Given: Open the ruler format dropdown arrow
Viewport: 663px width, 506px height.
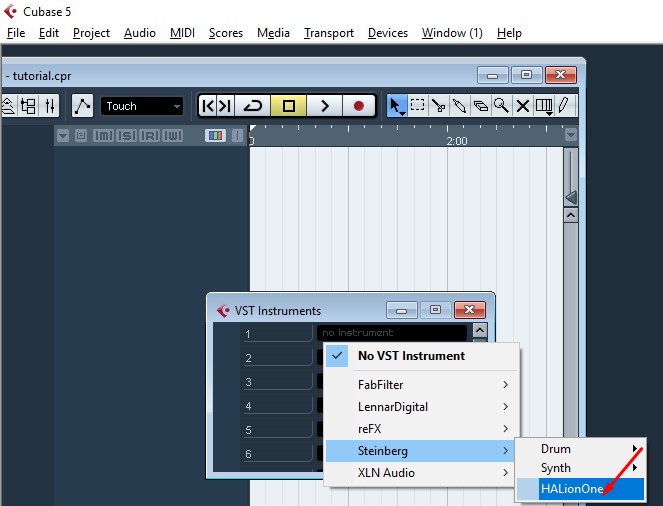Looking at the screenshot, I should 570,135.
